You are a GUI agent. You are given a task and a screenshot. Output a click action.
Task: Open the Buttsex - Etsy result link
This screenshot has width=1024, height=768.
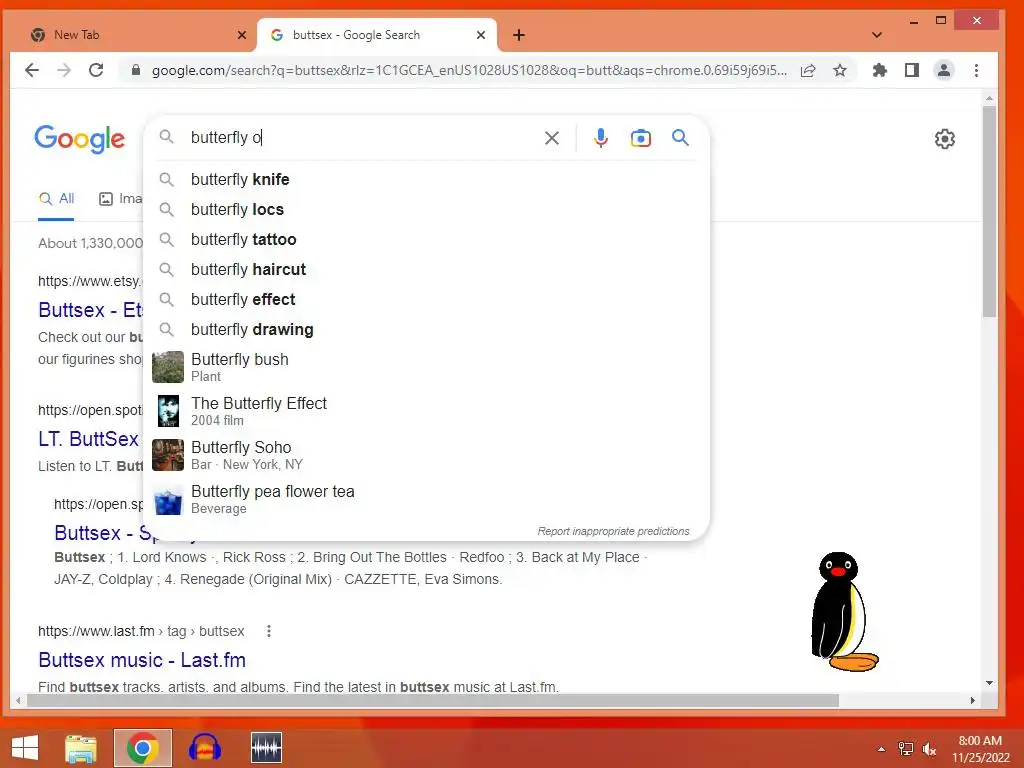tap(90, 310)
